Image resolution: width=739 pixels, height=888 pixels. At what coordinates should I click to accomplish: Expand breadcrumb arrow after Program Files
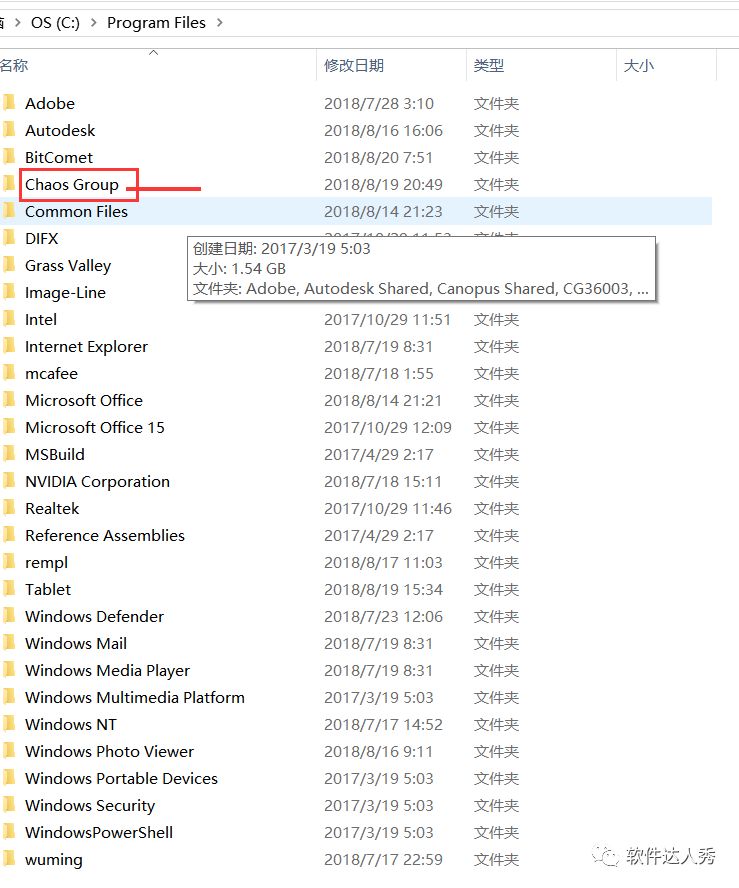click(x=220, y=23)
